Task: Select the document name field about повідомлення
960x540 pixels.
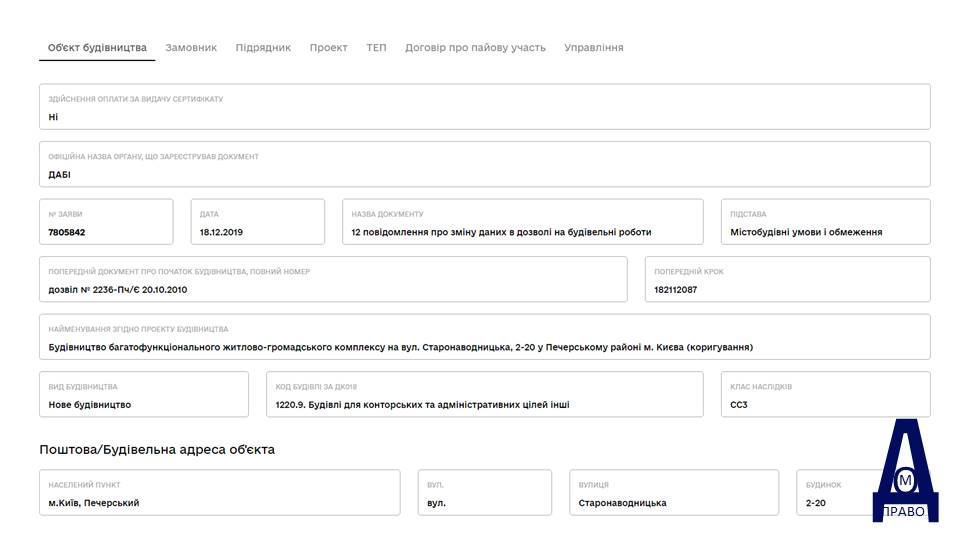Action: coord(523,222)
